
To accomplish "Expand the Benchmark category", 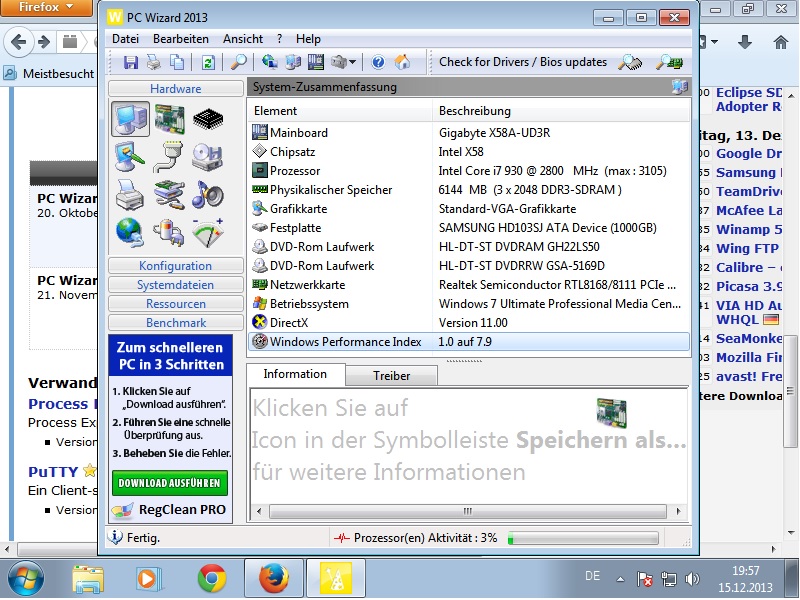I will [x=176, y=322].
